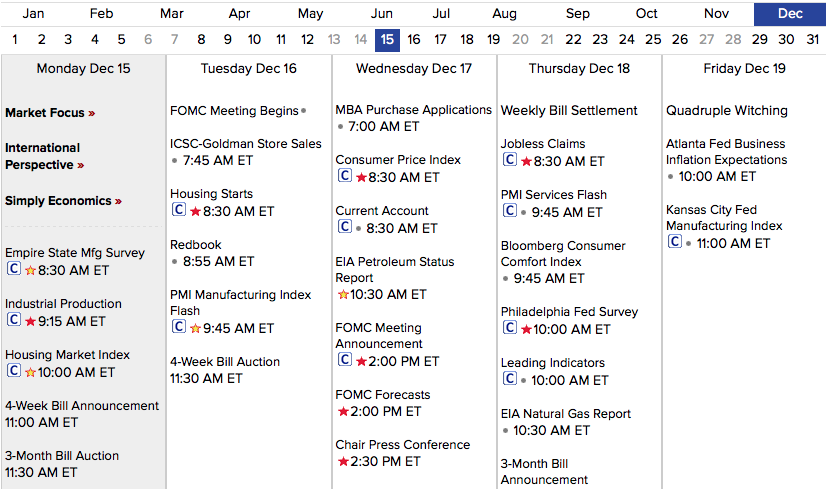Screen dimensions: 826x489
Task: Open the EIA Petroleum Status Report link
Action: (x=395, y=270)
